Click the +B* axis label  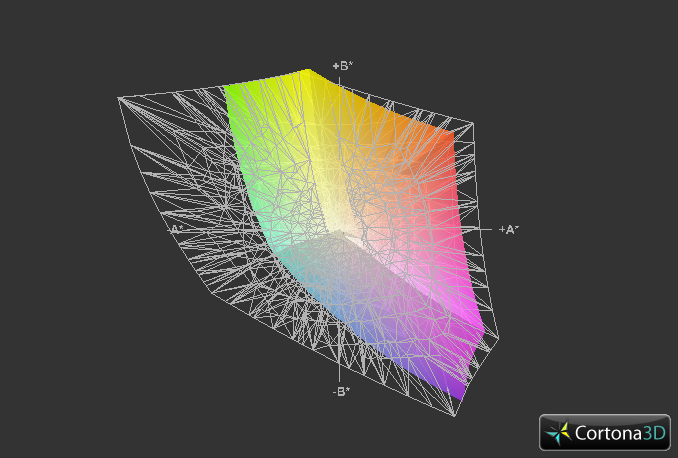point(342,66)
